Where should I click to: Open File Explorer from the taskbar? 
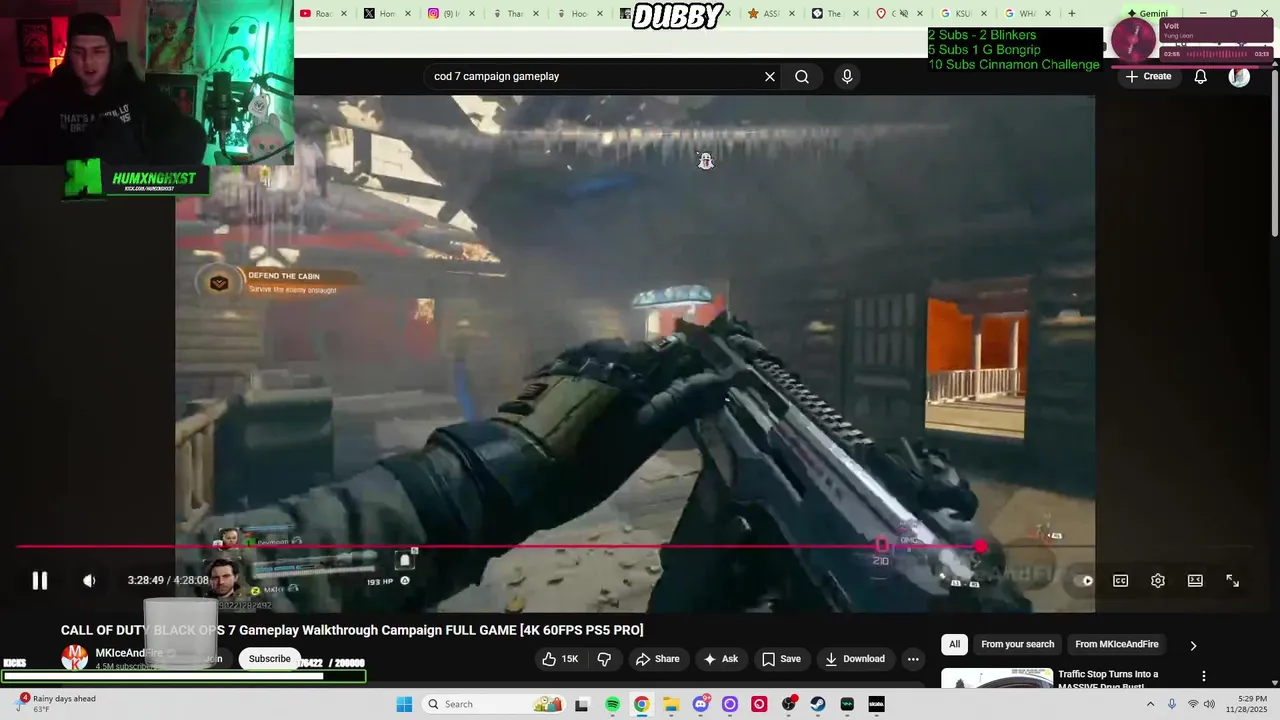point(670,704)
